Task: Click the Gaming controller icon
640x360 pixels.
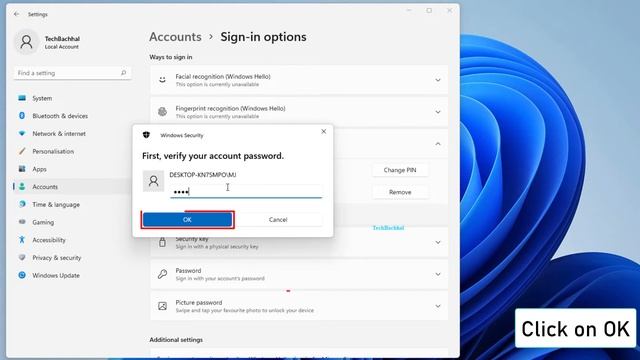Action: [22, 222]
